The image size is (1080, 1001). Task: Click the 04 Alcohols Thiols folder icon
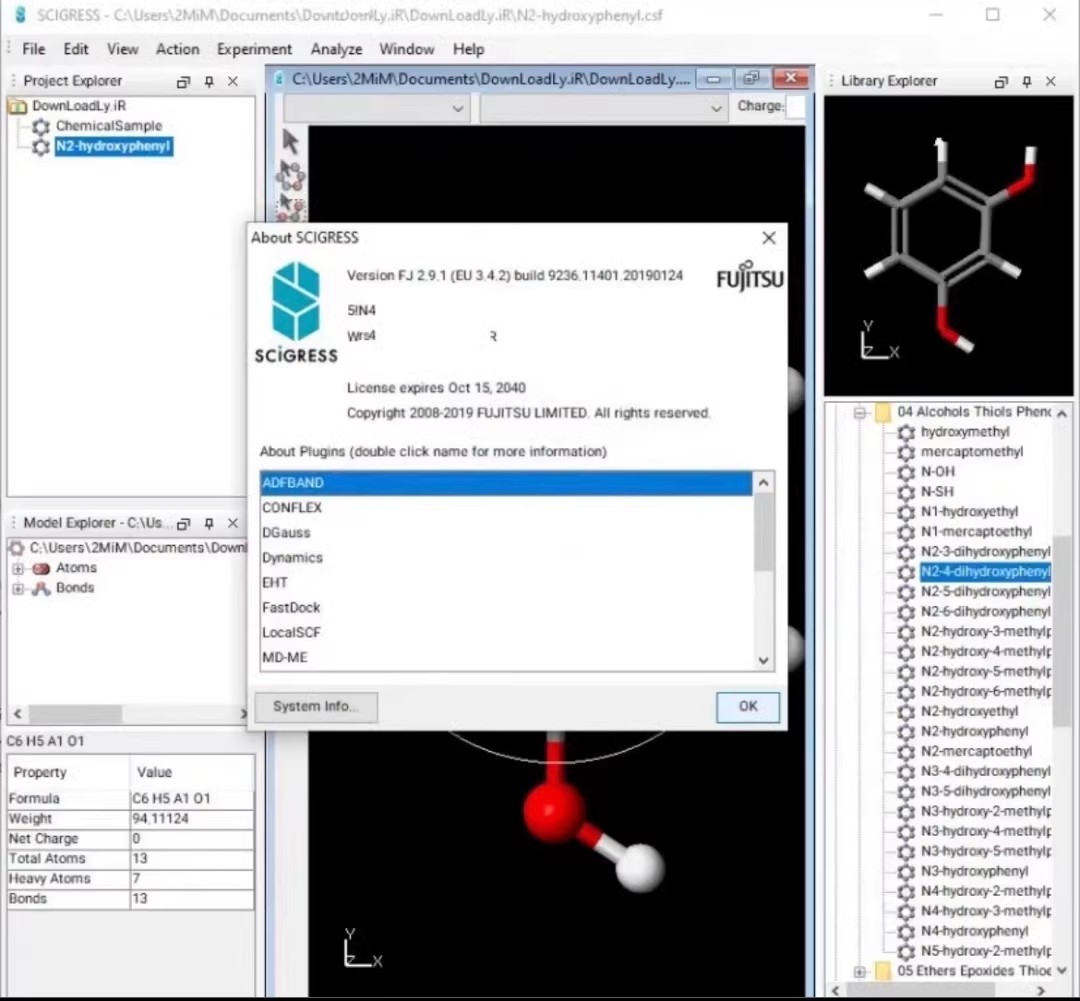pos(883,412)
